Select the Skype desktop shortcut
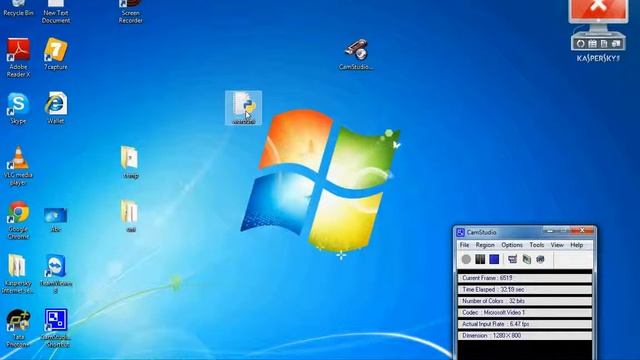Viewport: 640px width, 360px height. click(x=18, y=108)
